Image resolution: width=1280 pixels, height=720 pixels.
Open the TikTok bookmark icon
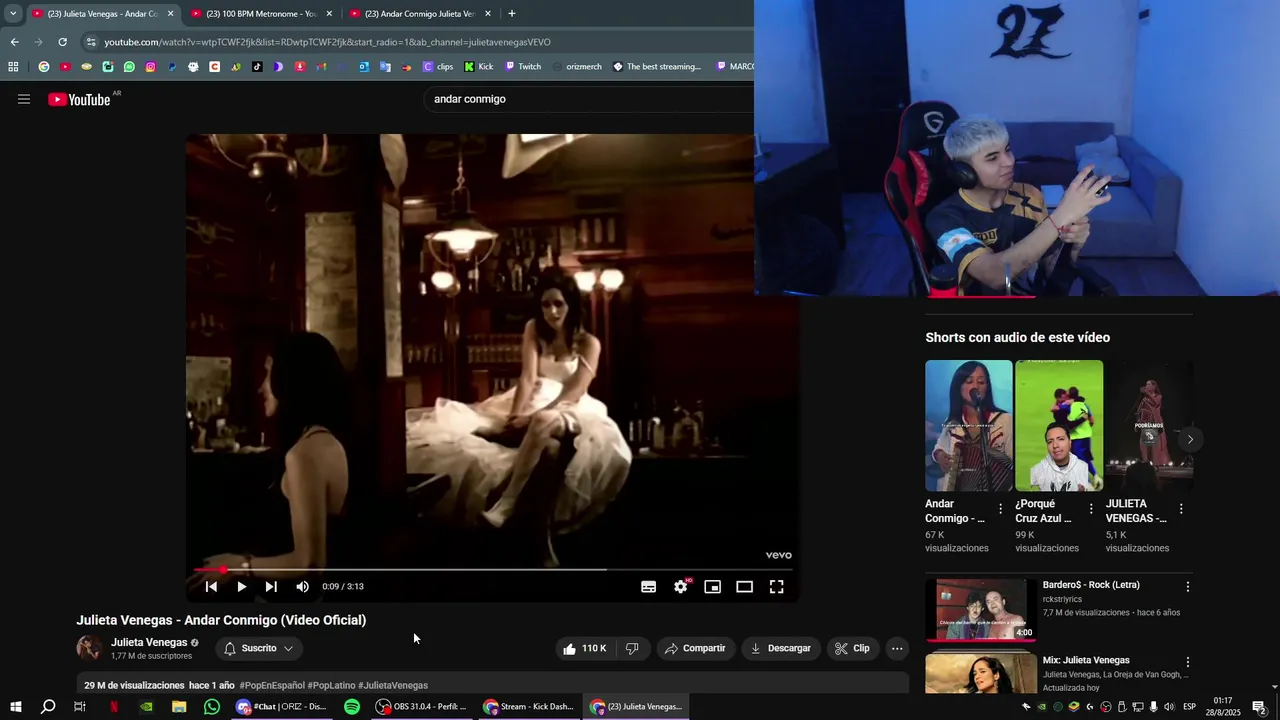click(257, 67)
